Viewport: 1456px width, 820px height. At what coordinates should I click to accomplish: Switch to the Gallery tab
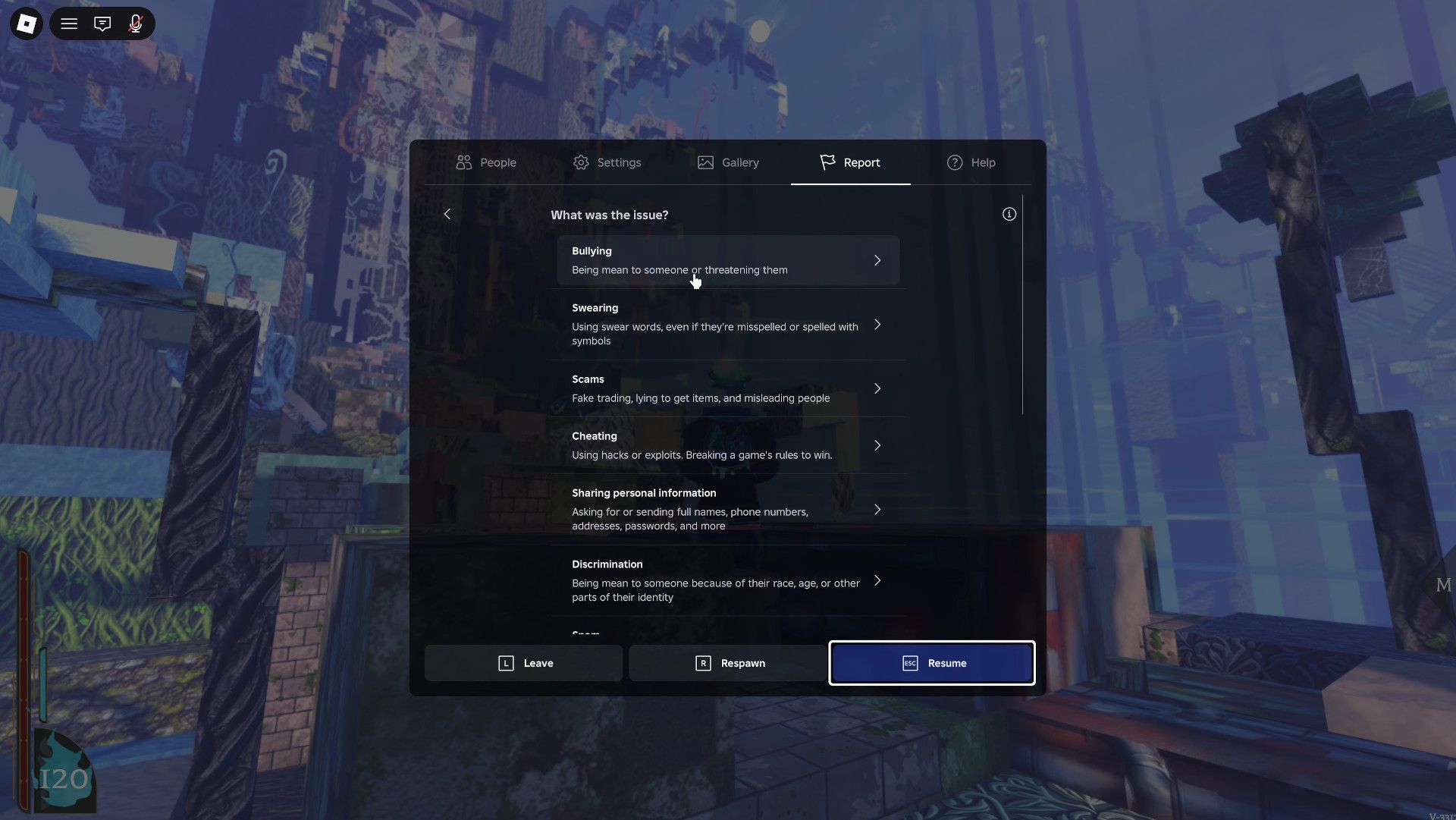tap(728, 162)
